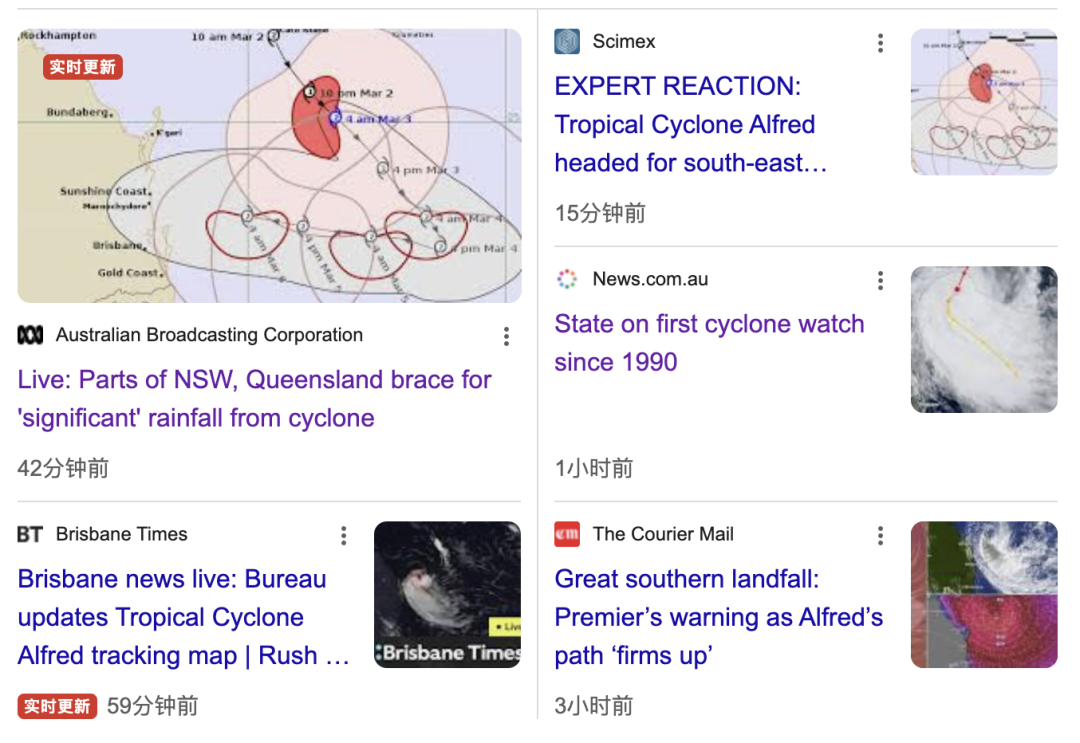Click the News.com.au satellite cyclone thumbnail

pos(984,339)
